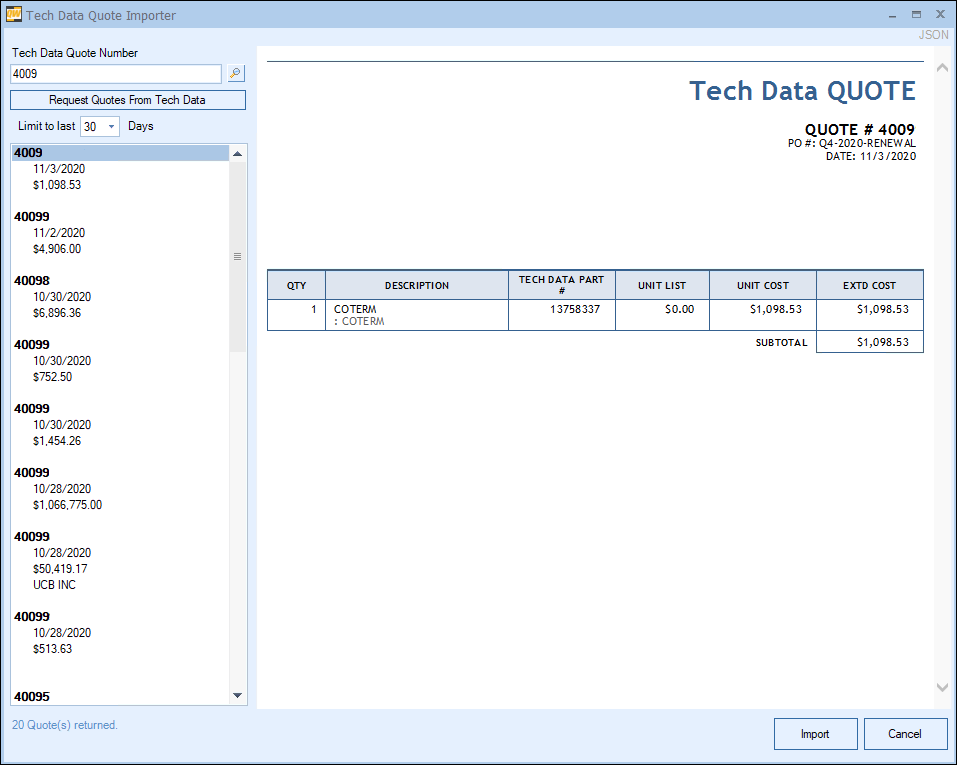The width and height of the screenshot is (957, 765).
Task: Click the UNIT COST column header
Action: click(763, 285)
